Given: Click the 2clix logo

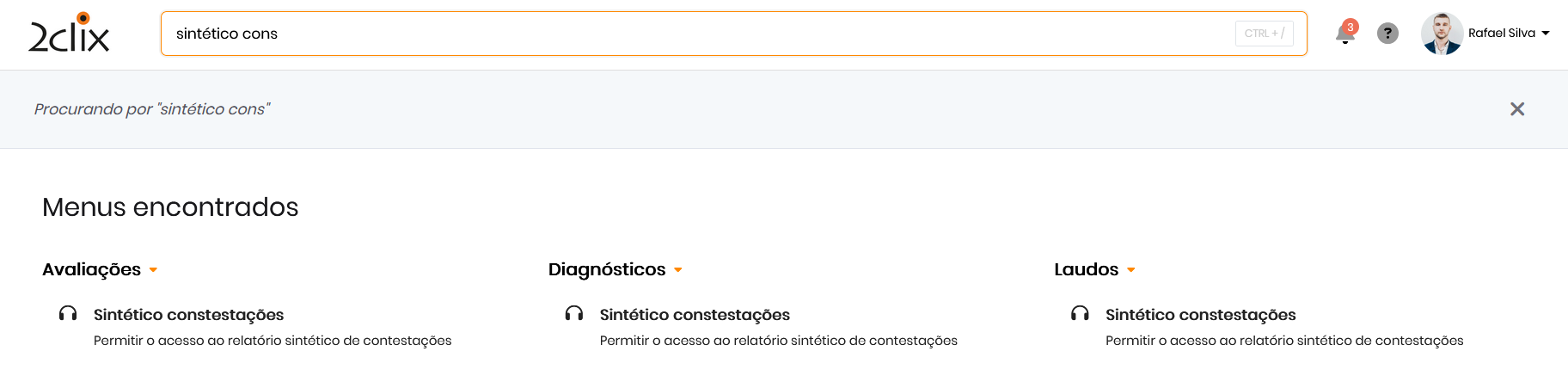Looking at the screenshot, I should point(69,34).
